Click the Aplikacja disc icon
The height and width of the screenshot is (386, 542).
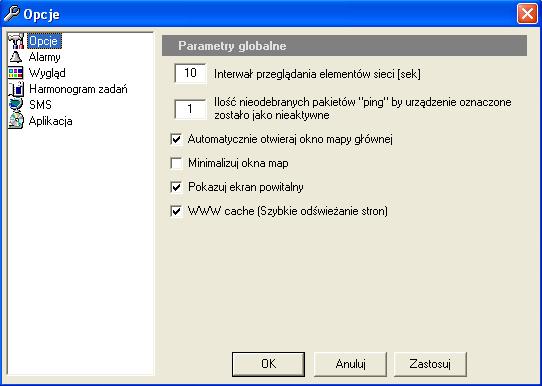coord(16,121)
